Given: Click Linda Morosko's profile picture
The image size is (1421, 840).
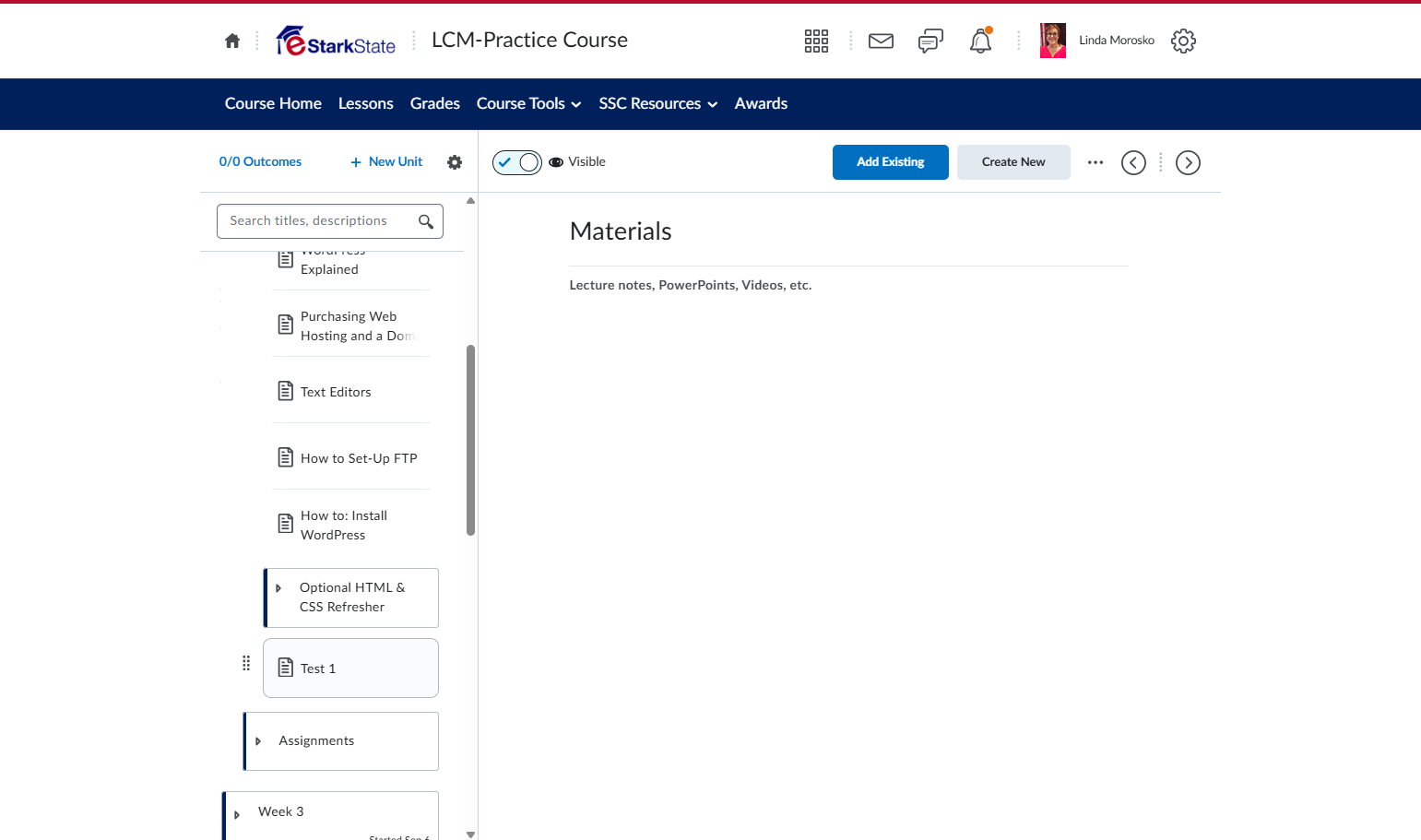Looking at the screenshot, I should pos(1053,41).
